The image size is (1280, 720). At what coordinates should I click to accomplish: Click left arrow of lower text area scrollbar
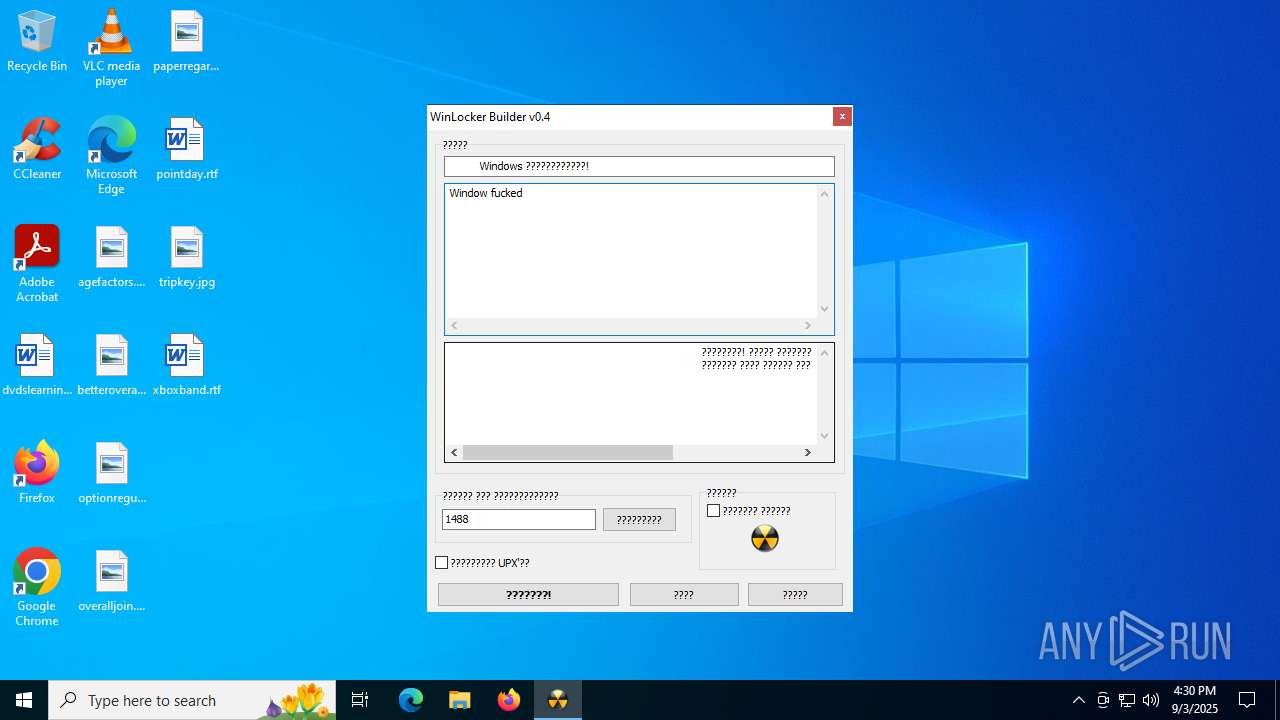click(x=454, y=453)
